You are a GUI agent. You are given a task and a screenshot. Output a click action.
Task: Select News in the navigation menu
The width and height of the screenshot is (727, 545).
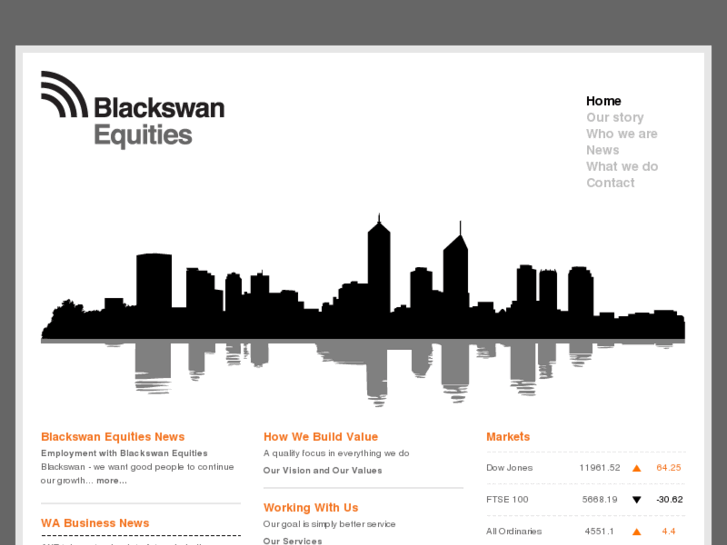pyautogui.click(x=602, y=150)
